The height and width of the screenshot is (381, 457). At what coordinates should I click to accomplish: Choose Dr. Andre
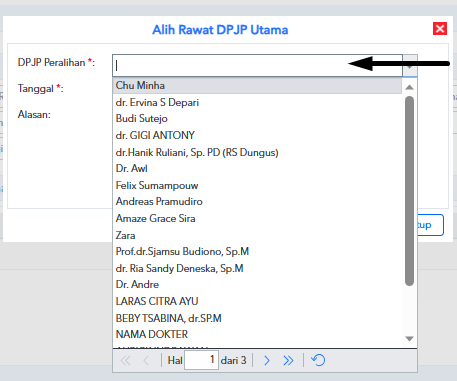coord(257,285)
